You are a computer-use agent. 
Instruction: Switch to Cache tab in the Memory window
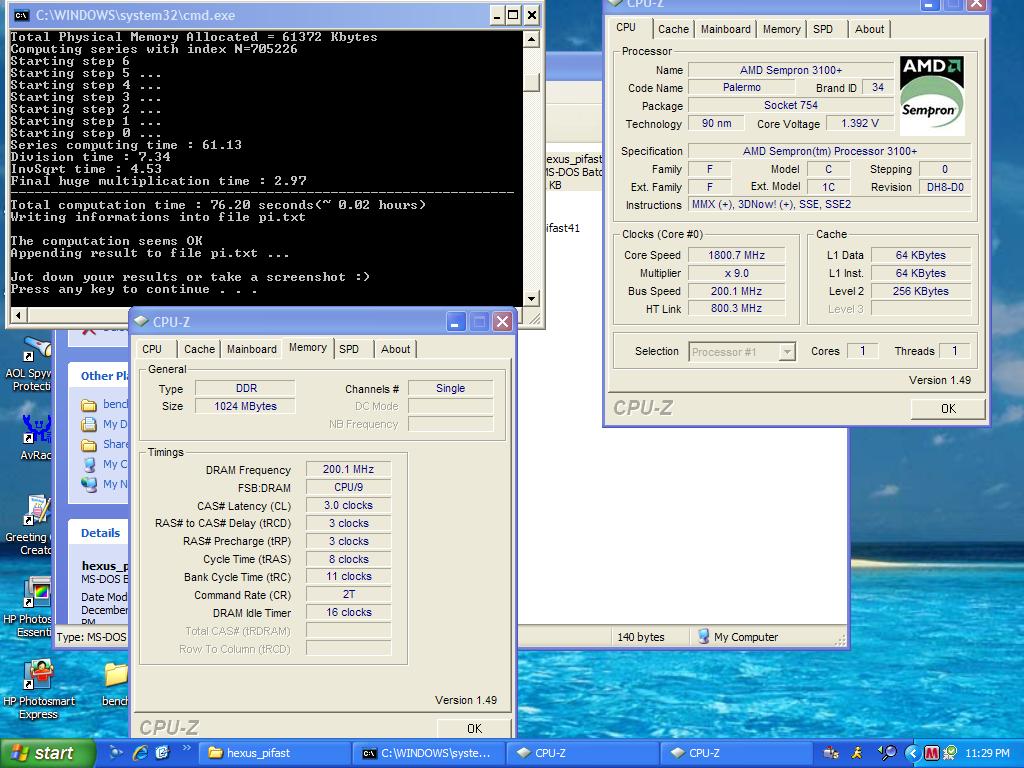point(199,349)
